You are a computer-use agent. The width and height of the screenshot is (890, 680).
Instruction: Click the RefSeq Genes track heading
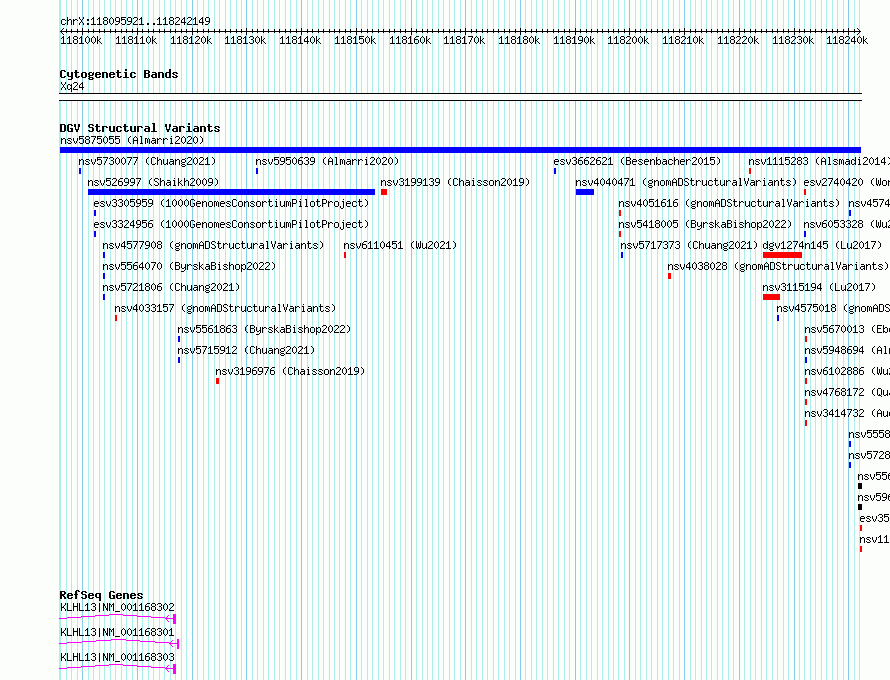[x=101, y=595]
